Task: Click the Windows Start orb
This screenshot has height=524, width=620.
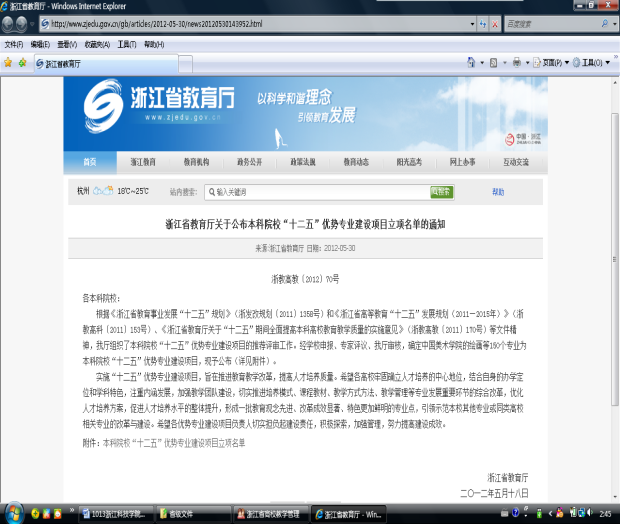Action: click(x=12, y=513)
